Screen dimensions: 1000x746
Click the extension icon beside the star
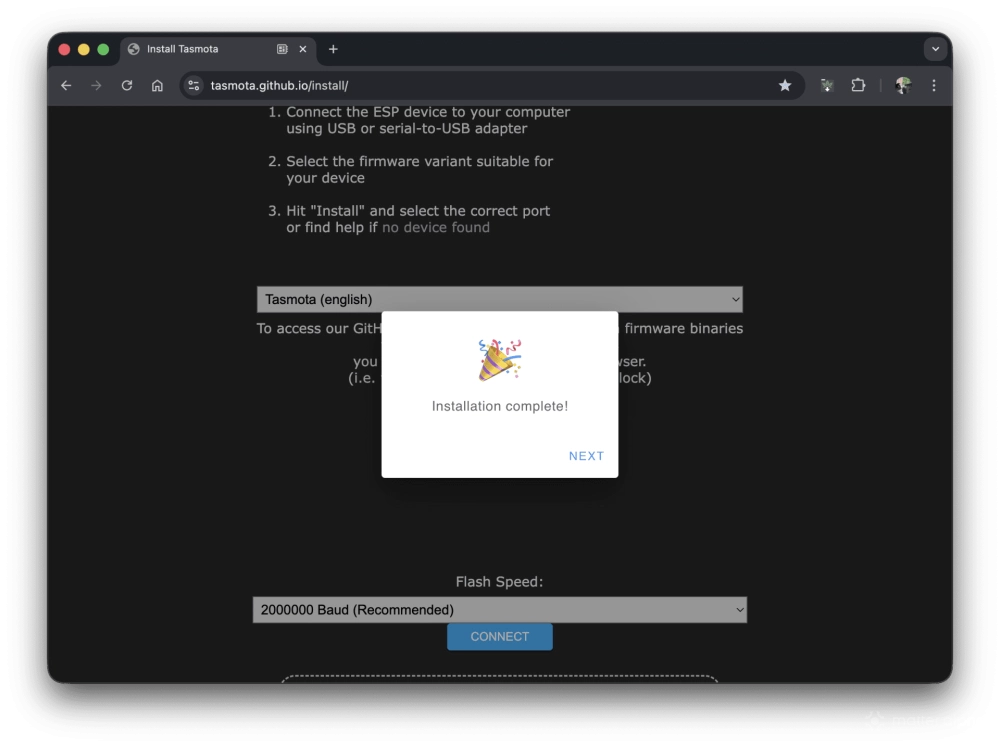[x=827, y=86]
